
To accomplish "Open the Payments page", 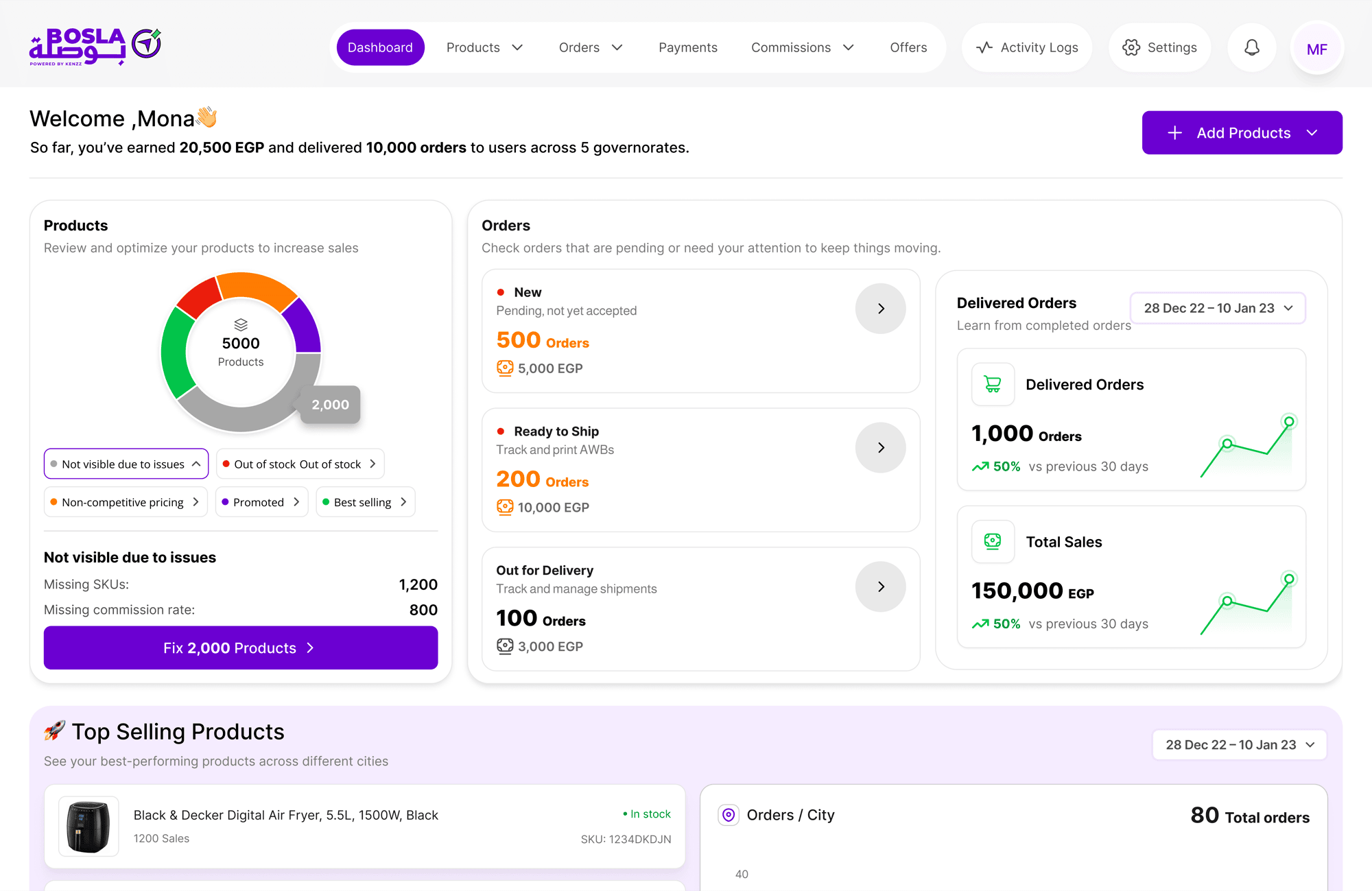I will pos(688,47).
